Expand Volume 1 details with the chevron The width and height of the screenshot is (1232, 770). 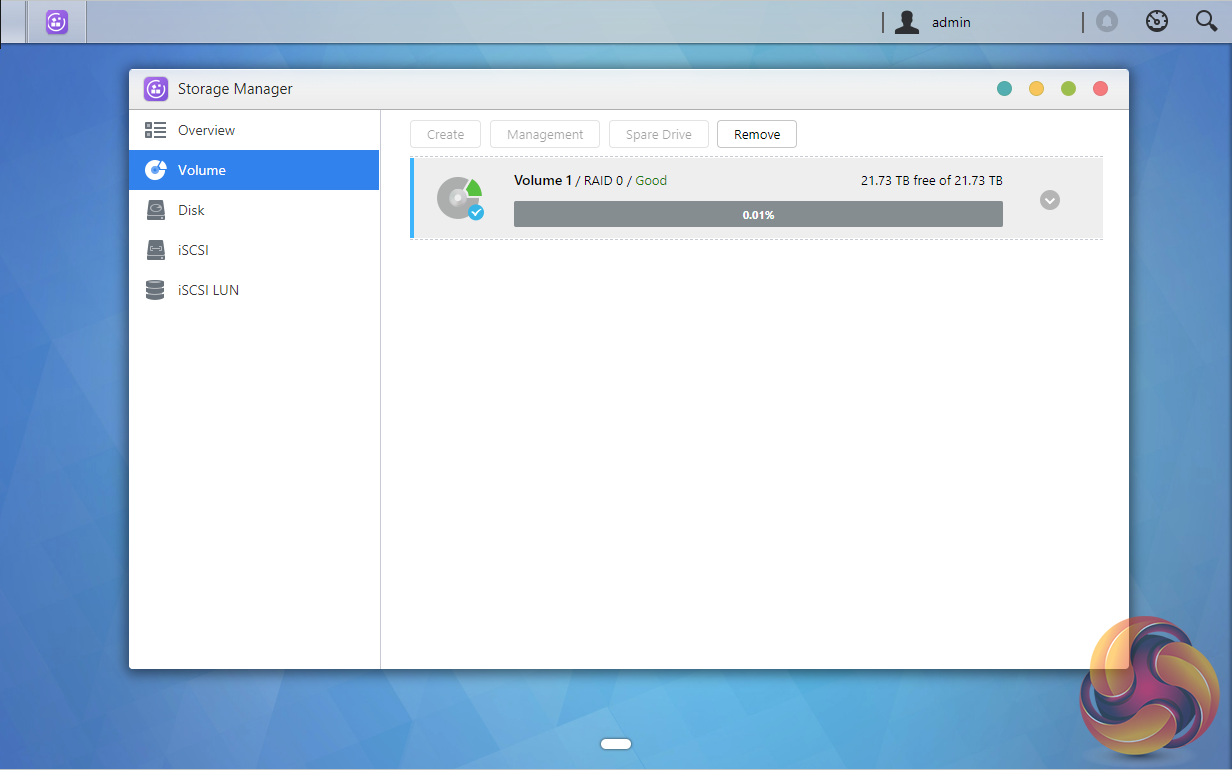coord(1049,200)
